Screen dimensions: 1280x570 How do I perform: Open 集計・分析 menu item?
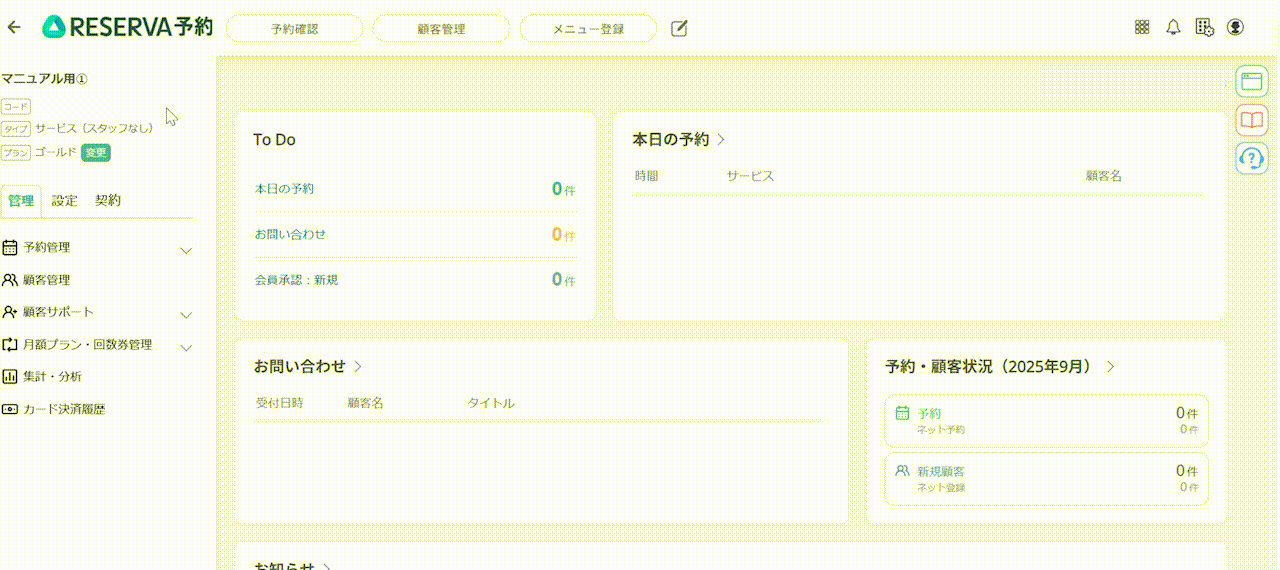click(x=53, y=377)
